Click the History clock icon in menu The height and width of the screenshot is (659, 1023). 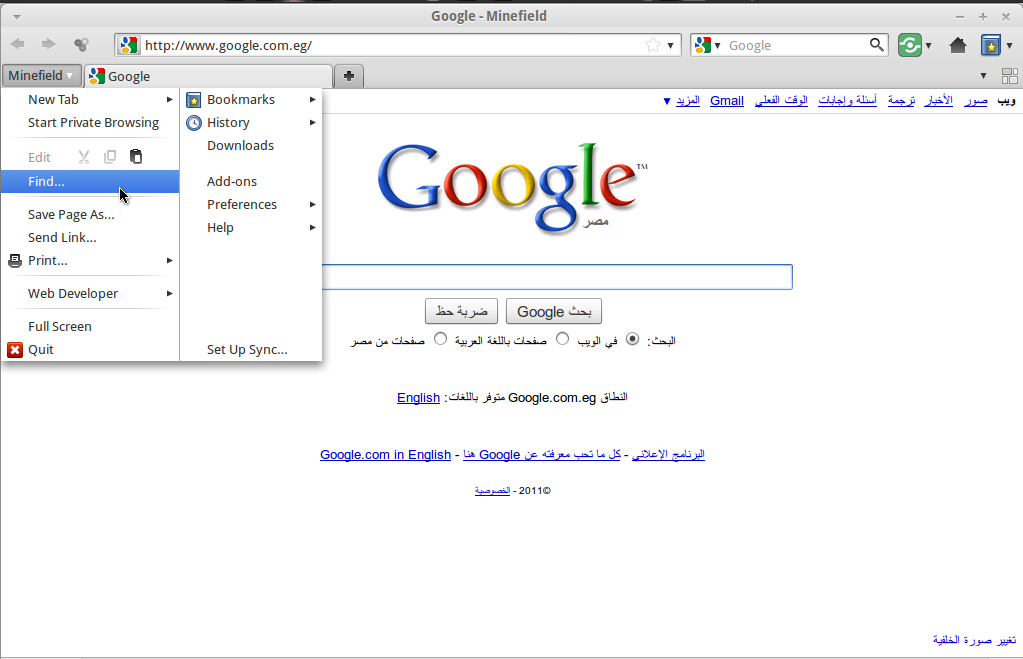[194, 123]
